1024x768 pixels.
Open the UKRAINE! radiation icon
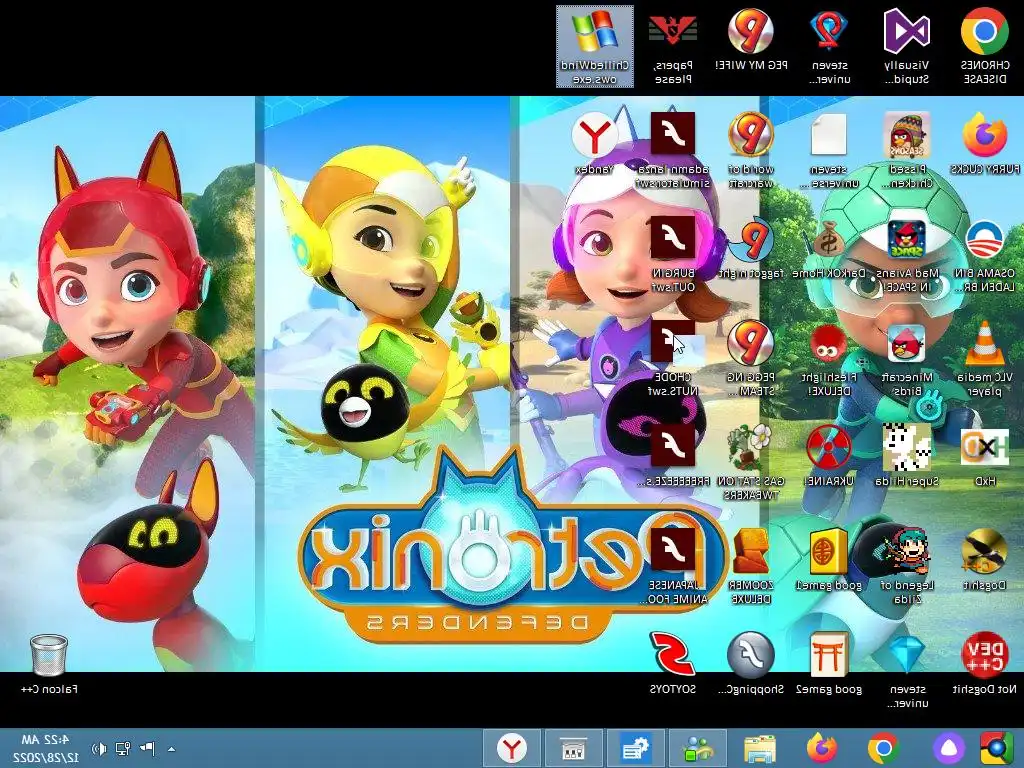click(829, 456)
